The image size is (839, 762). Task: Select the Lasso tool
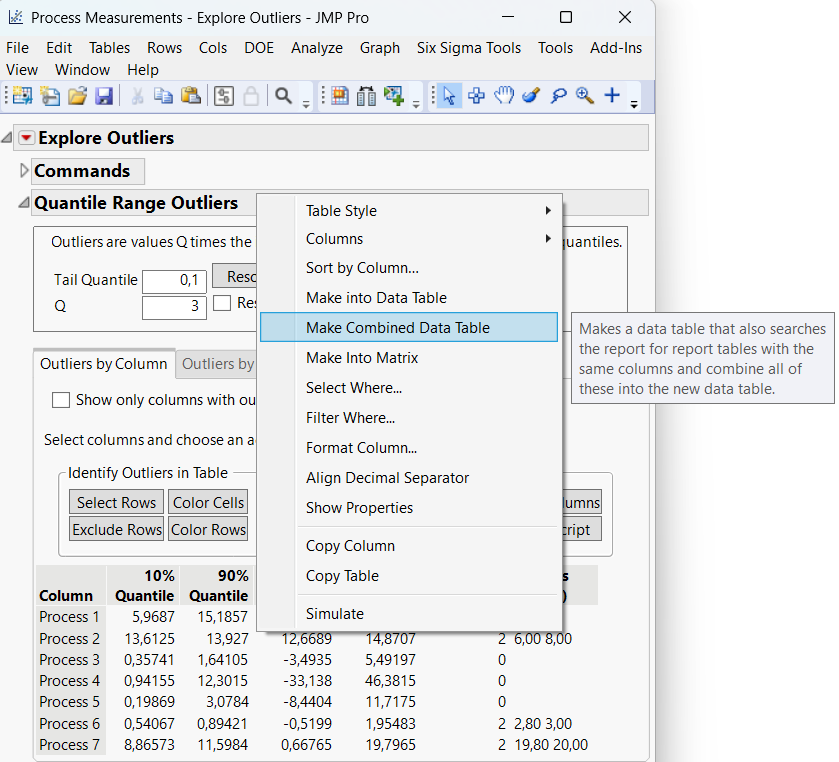coord(558,97)
